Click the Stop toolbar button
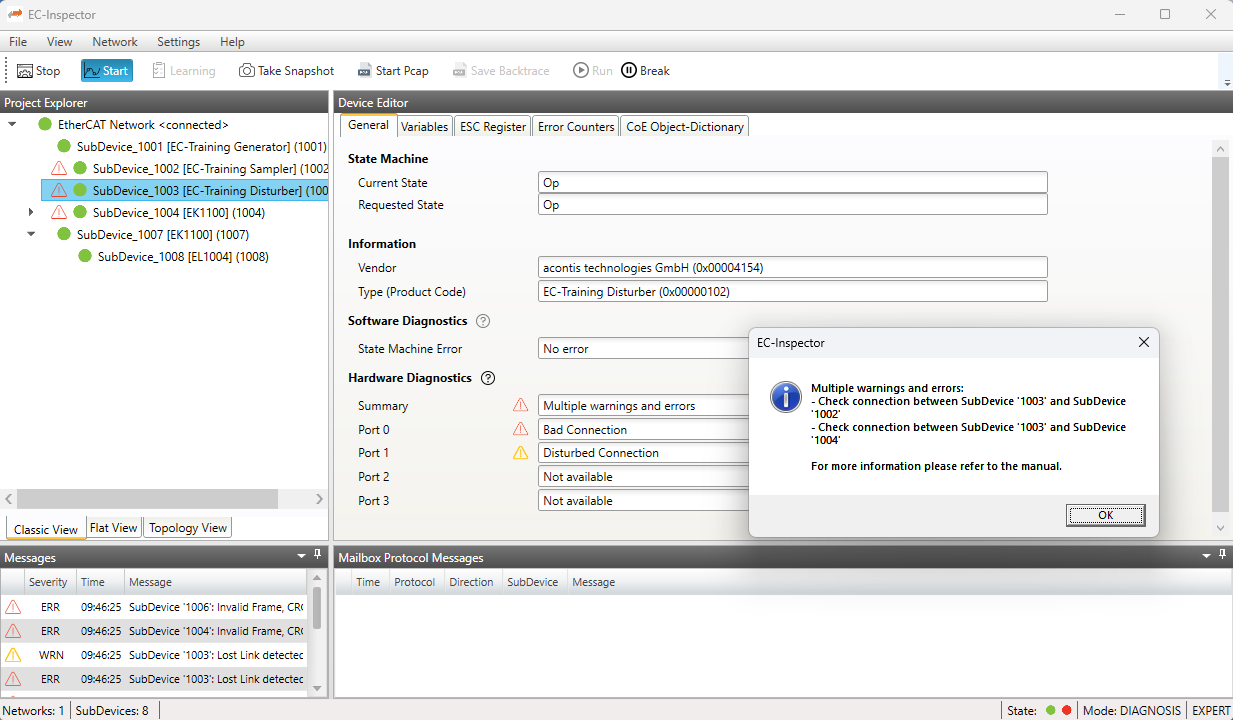1233x720 pixels. (x=38, y=71)
